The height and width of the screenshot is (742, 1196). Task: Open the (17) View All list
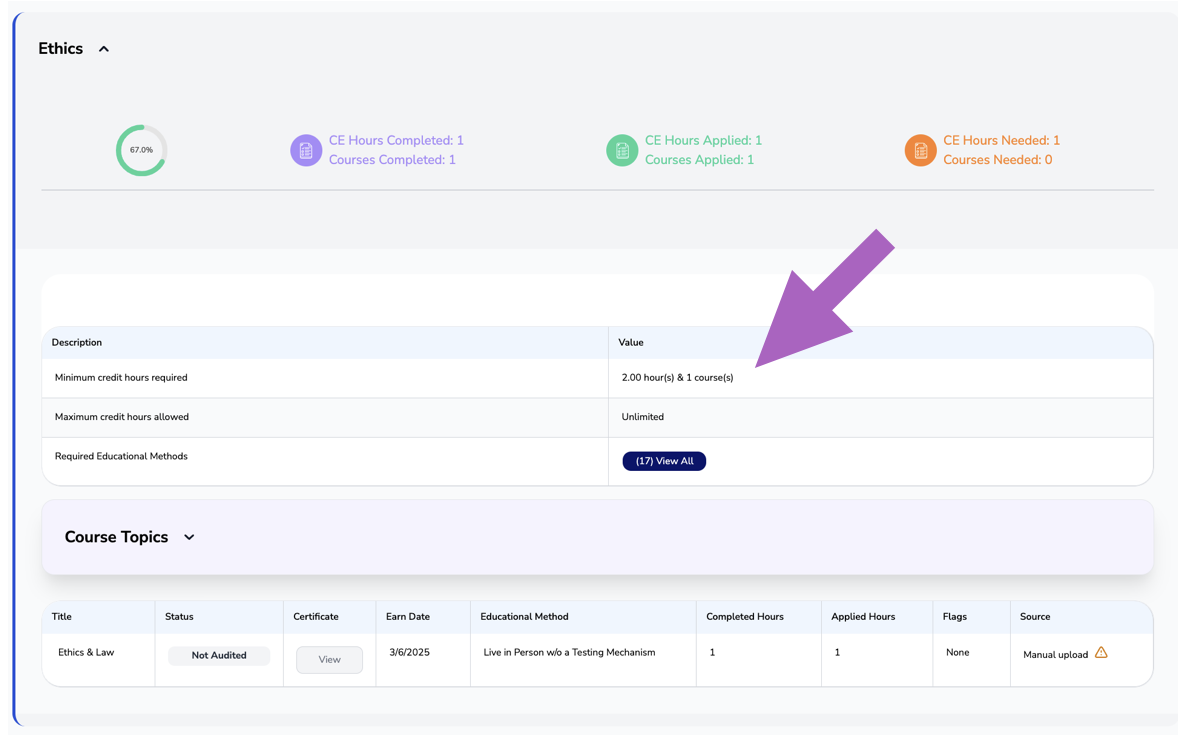664,461
